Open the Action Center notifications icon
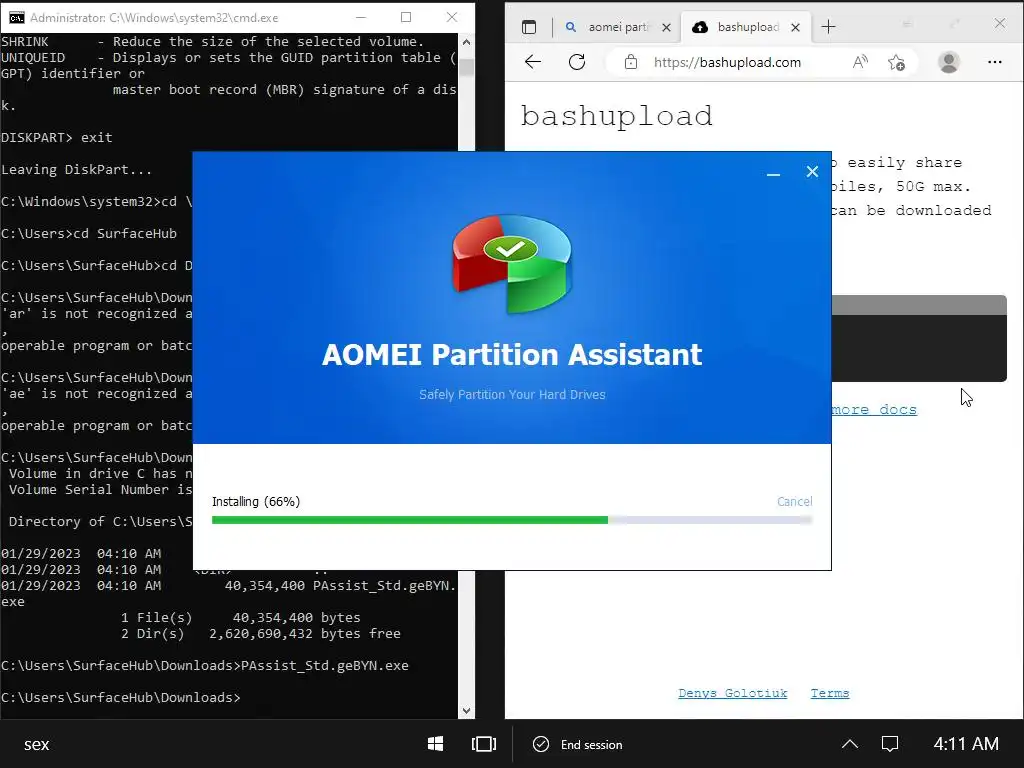1024x768 pixels. (x=890, y=744)
